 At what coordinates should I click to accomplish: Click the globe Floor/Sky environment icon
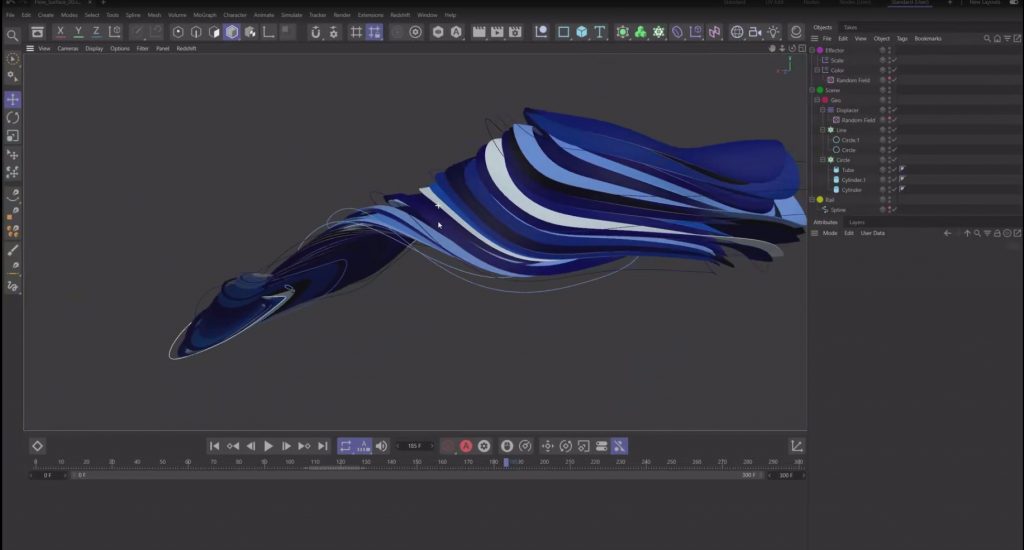click(x=737, y=32)
